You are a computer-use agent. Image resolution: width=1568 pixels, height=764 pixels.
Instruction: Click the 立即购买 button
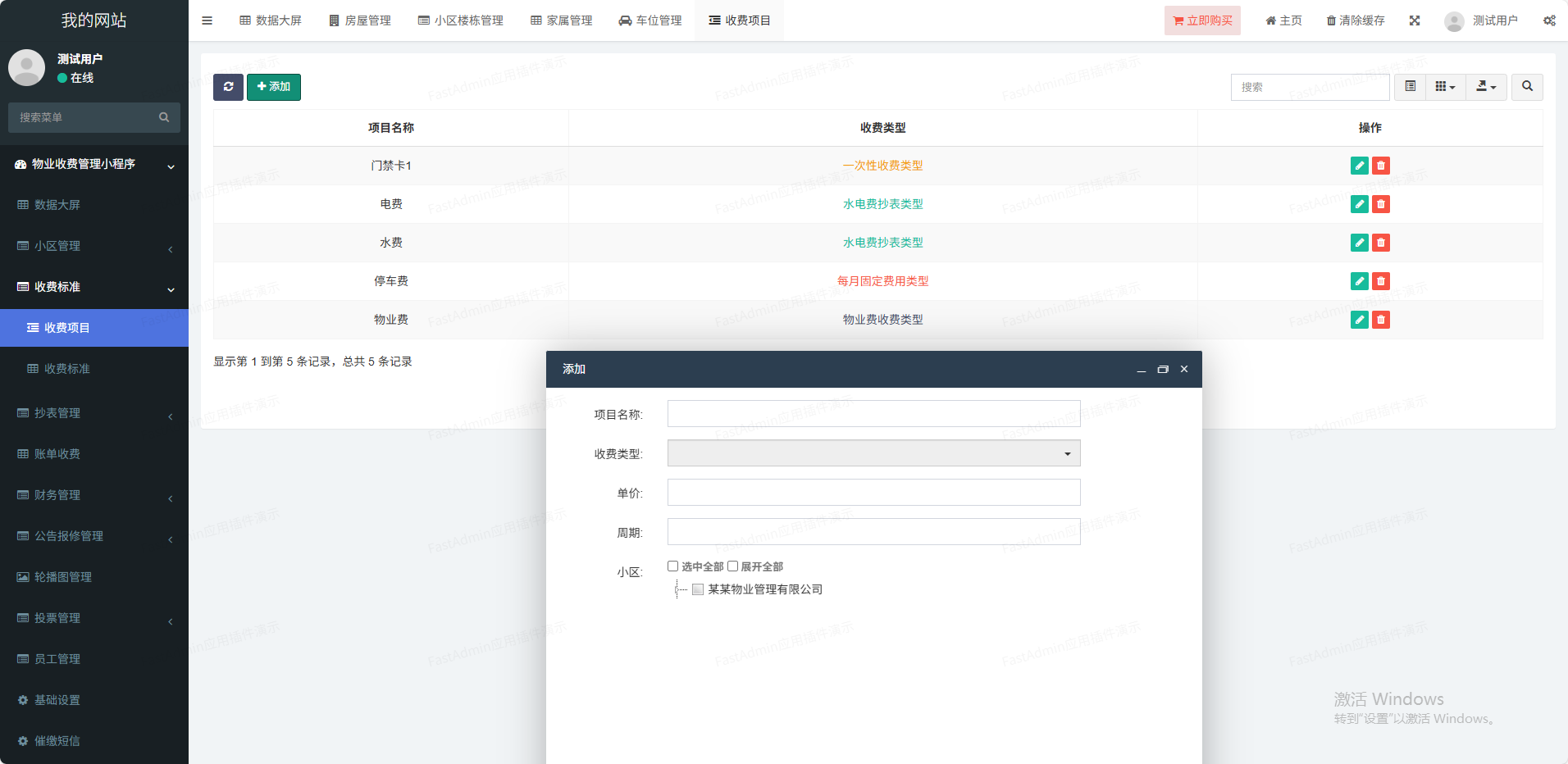click(x=1202, y=20)
